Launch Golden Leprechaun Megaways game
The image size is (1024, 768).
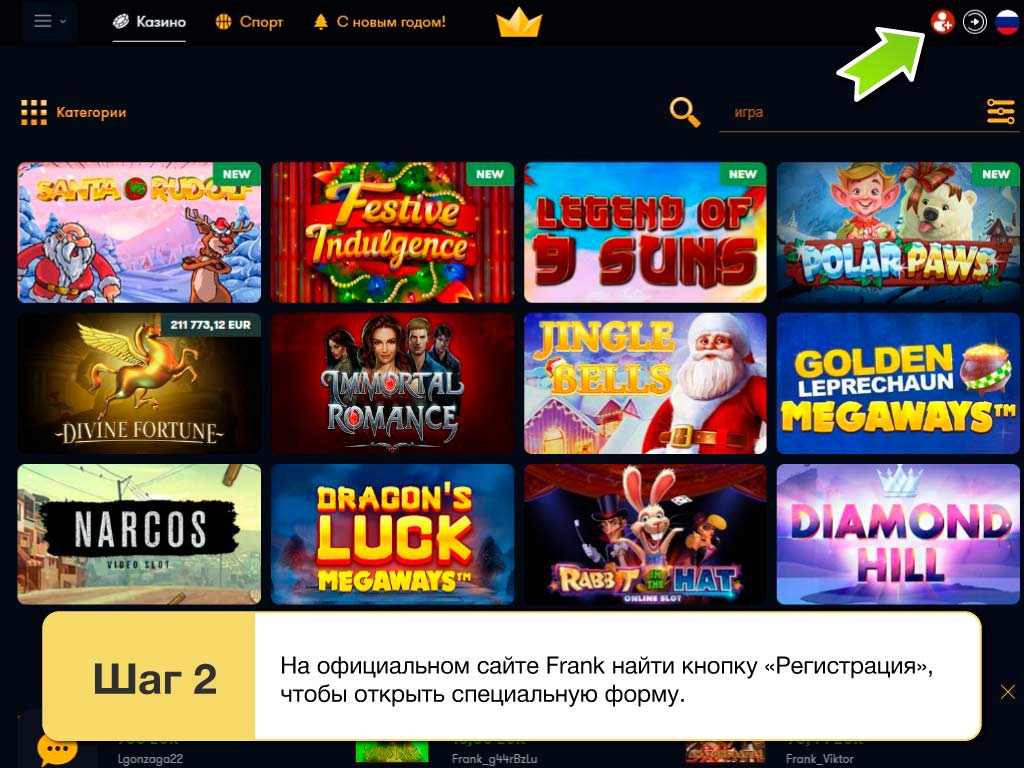click(x=898, y=383)
